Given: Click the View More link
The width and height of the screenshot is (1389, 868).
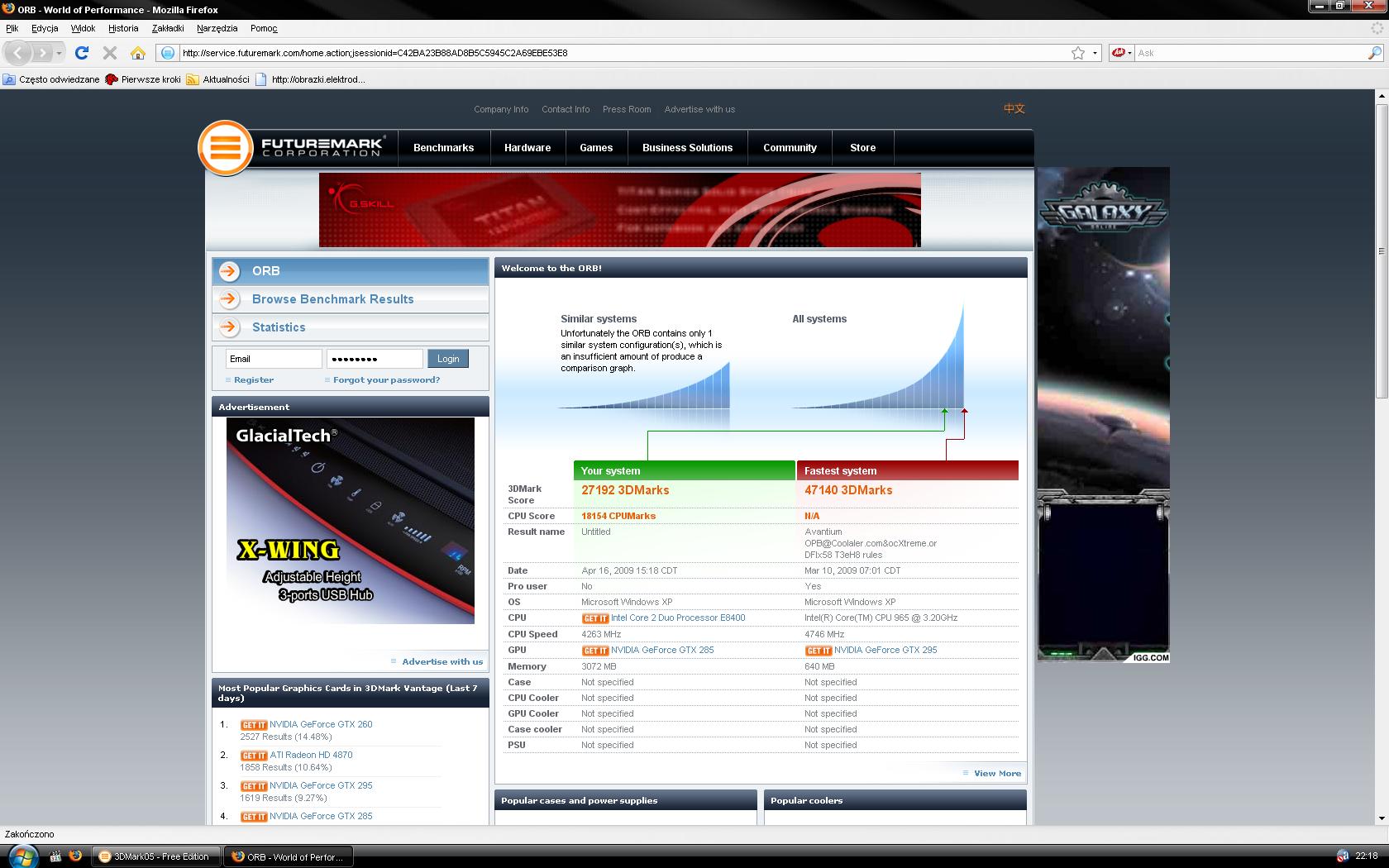Looking at the screenshot, I should (x=997, y=774).
